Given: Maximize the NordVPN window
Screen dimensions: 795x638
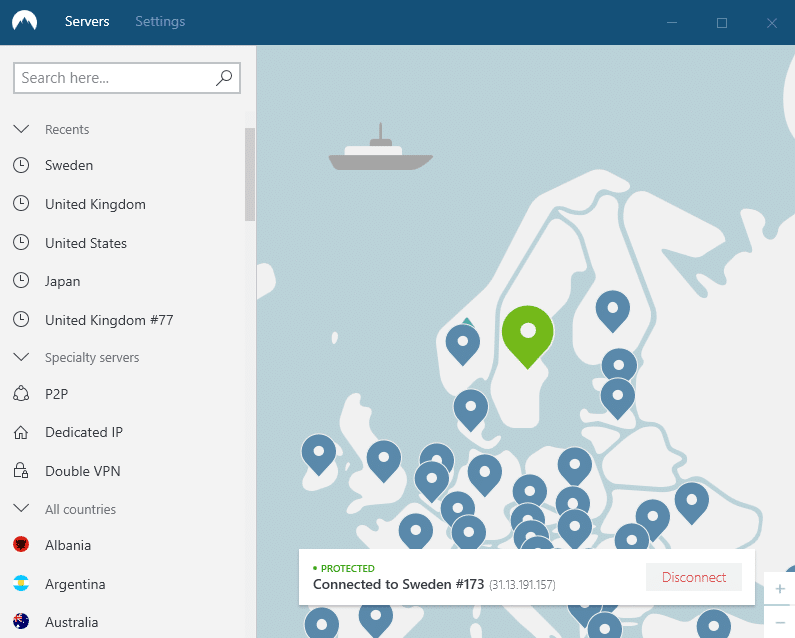Looking at the screenshot, I should 722,22.
